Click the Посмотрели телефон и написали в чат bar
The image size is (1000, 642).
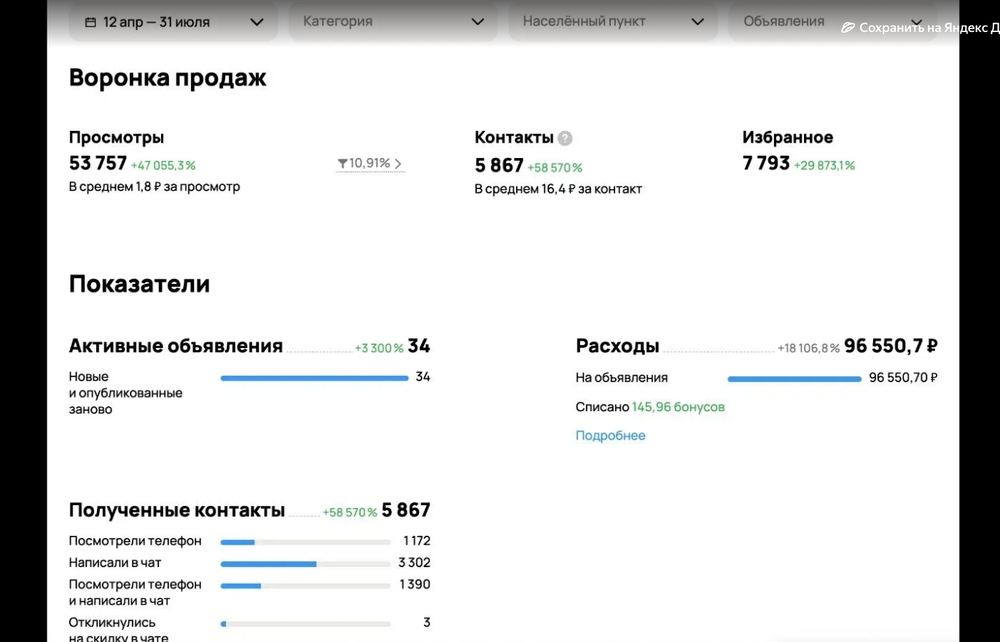point(305,585)
